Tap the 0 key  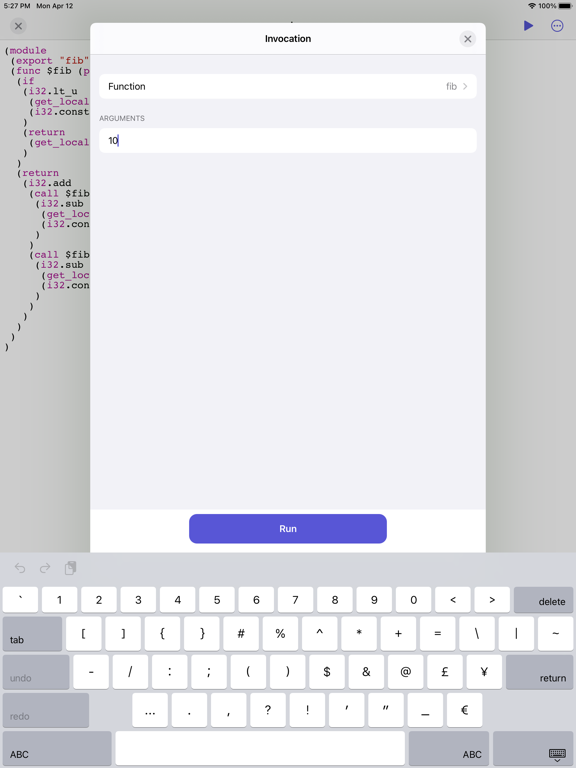413,600
